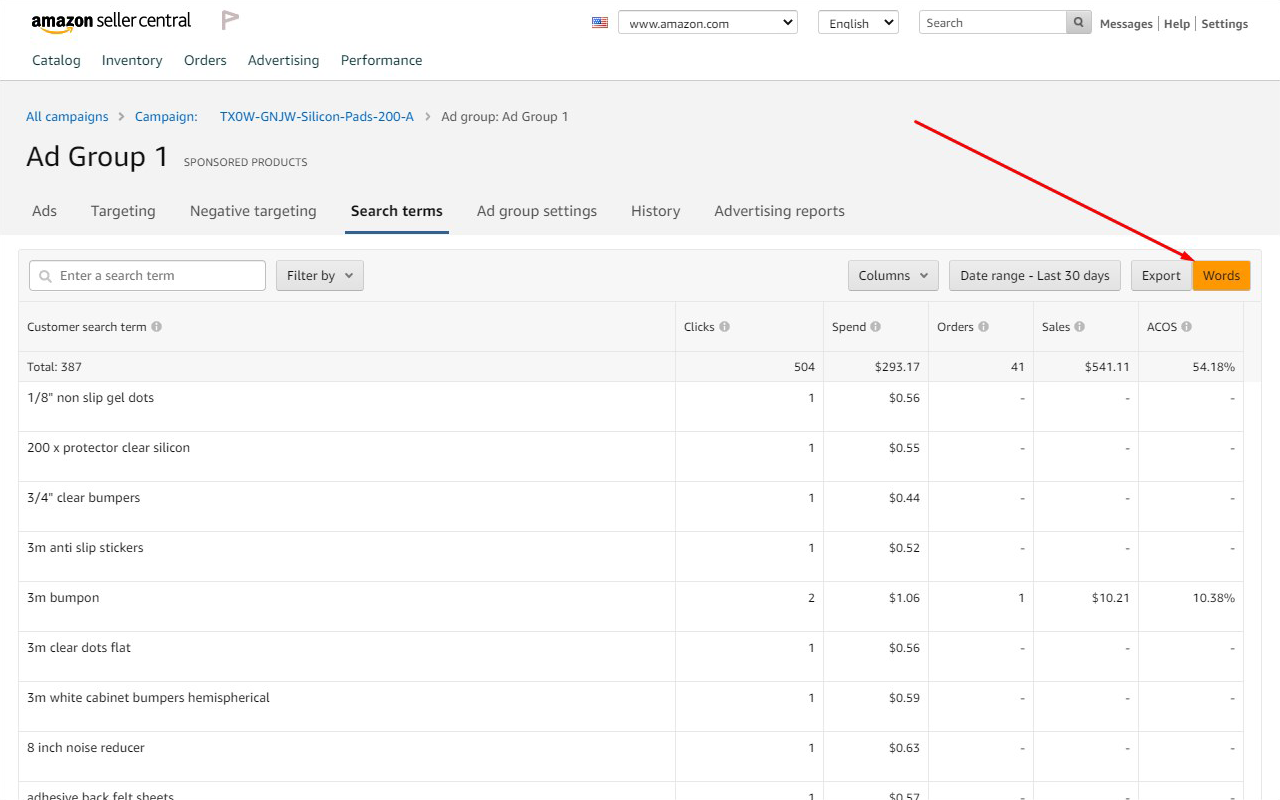Click info icon beside ACOS column
This screenshot has width=1280, height=800.
(1186, 327)
